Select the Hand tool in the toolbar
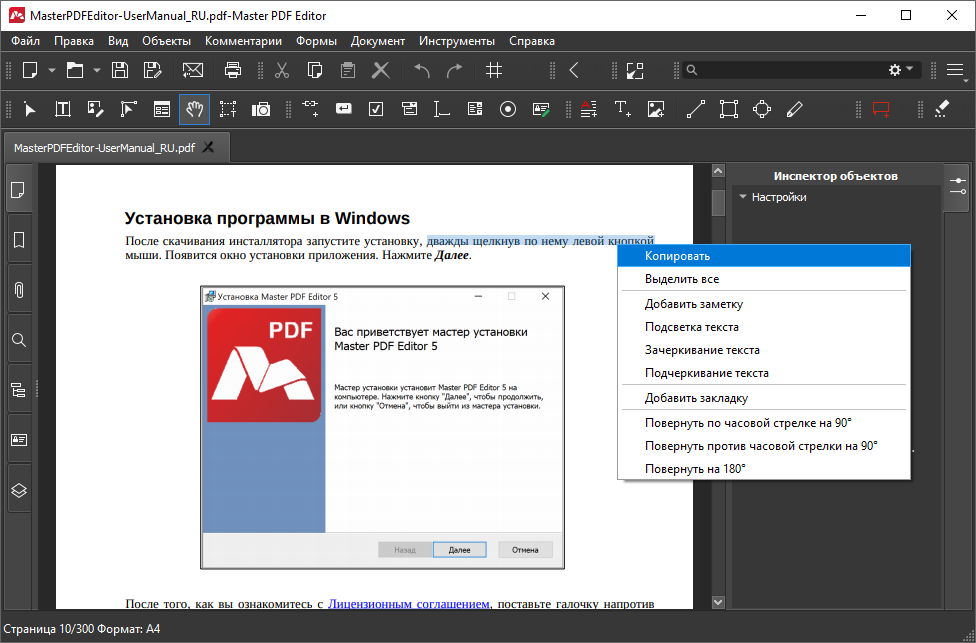 click(x=194, y=109)
